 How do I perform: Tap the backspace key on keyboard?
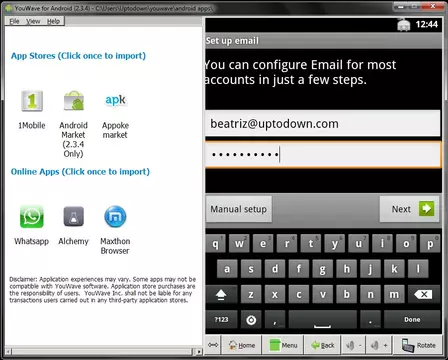423,294
